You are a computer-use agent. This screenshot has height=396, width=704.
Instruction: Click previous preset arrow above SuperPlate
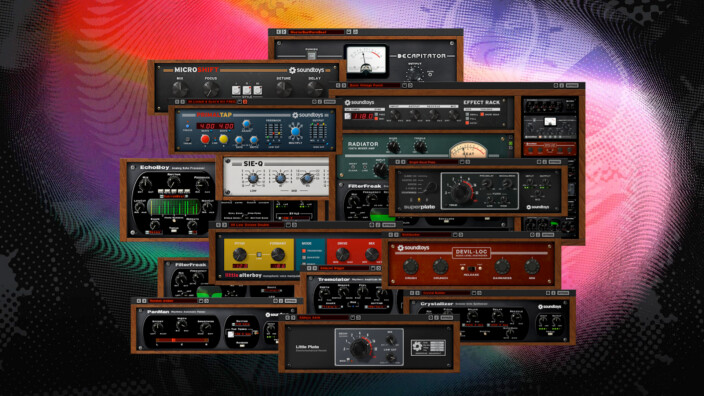pos(397,162)
